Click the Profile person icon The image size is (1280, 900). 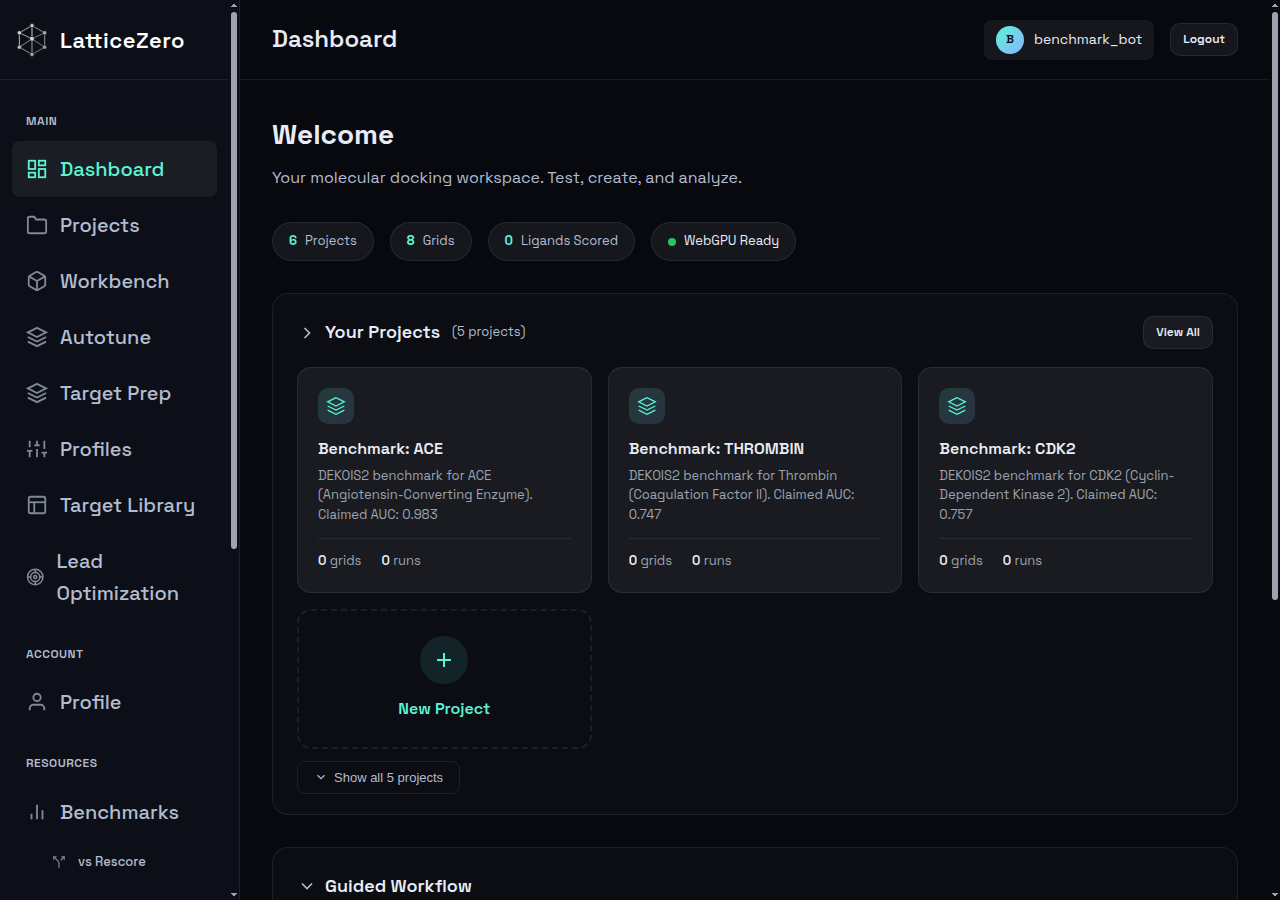pos(37,702)
